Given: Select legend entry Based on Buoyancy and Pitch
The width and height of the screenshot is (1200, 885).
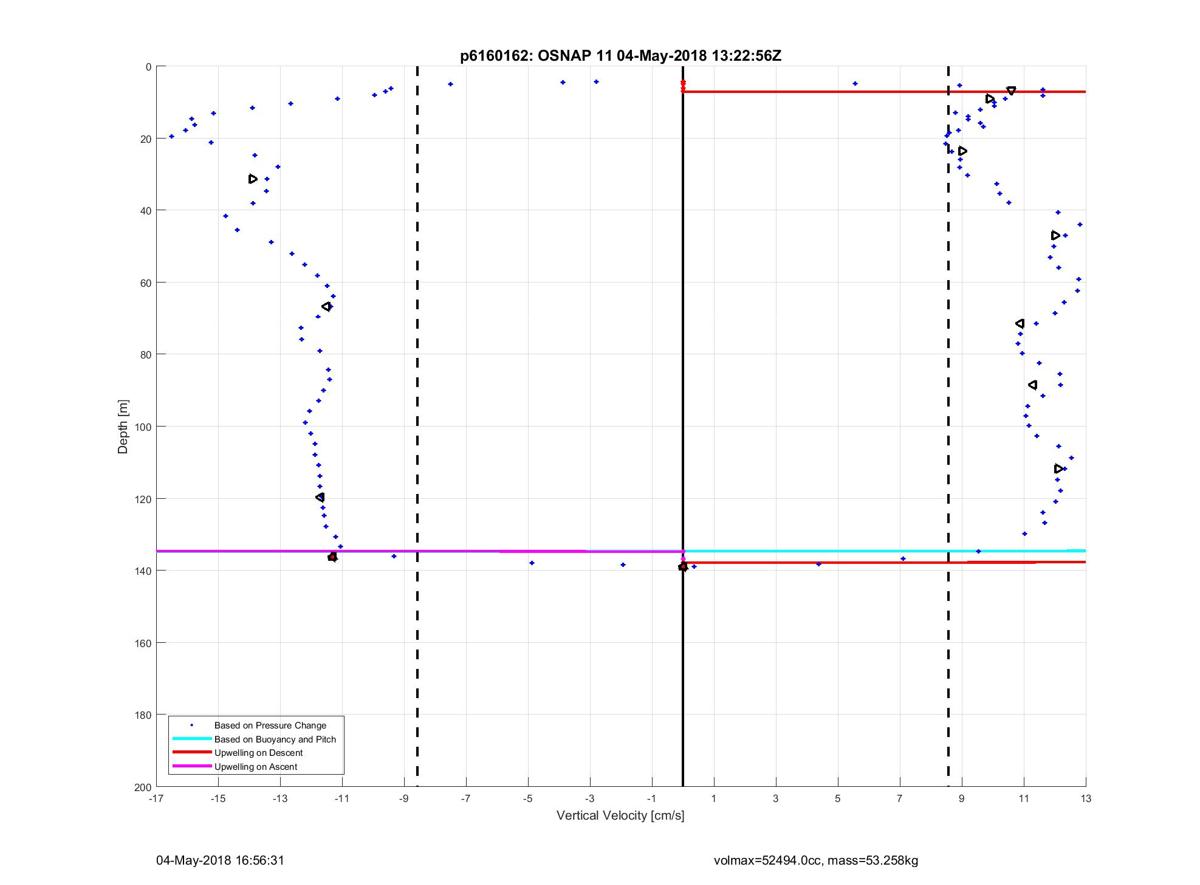Looking at the screenshot, I should pyautogui.click(x=276, y=739).
